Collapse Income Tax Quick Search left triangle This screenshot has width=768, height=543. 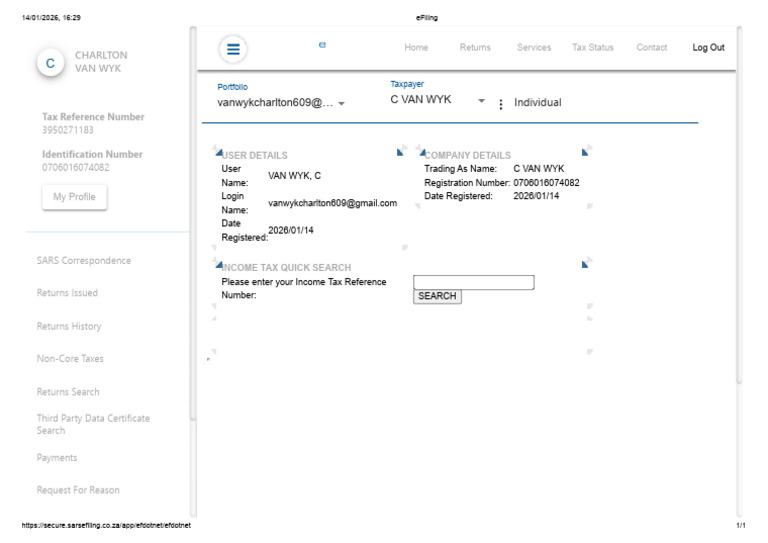coord(218,264)
